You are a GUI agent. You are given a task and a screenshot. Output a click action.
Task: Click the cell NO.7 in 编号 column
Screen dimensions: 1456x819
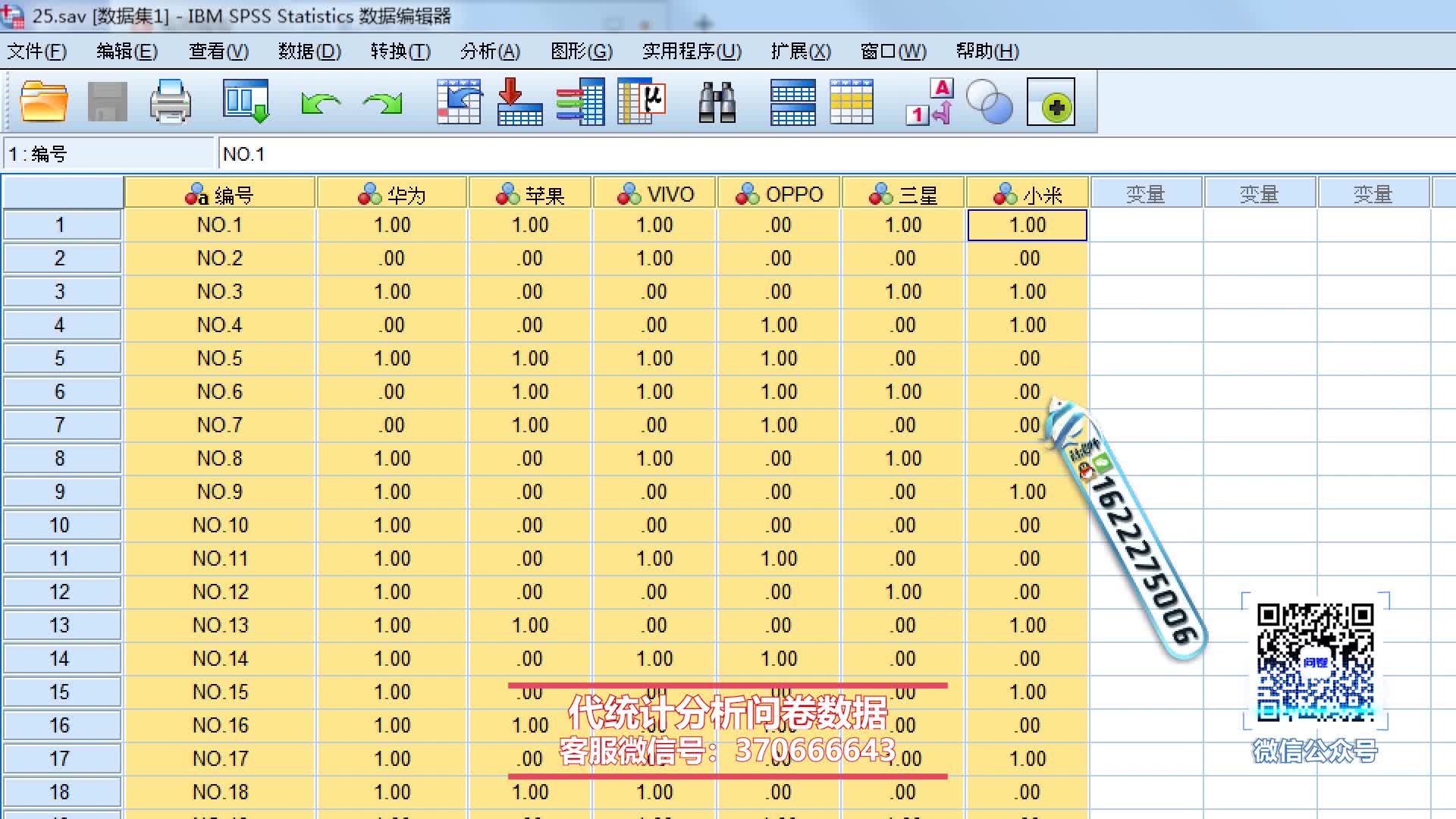coord(219,425)
